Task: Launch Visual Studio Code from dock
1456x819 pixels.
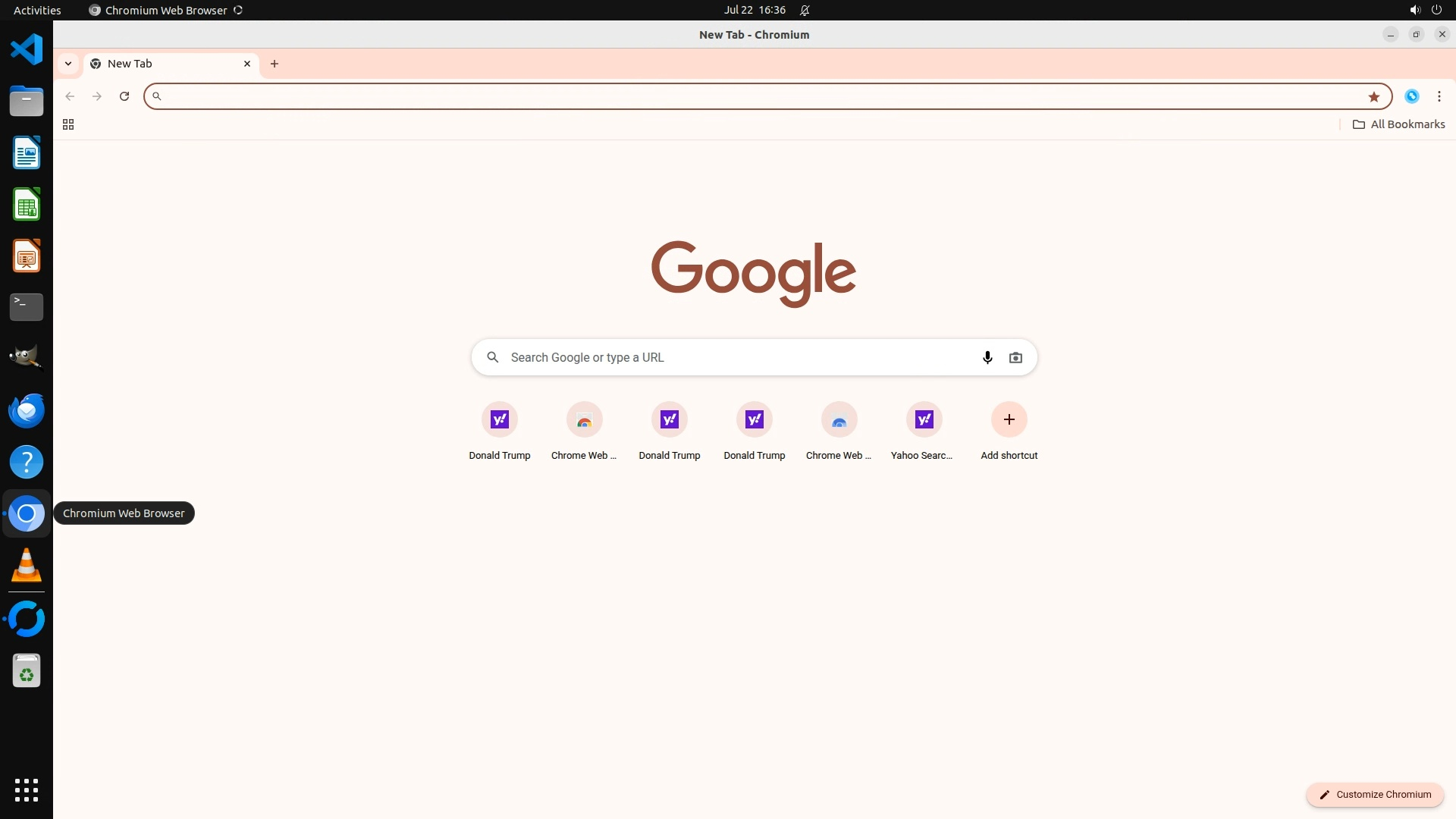Action: pyautogui.click(x=27, y=49)
